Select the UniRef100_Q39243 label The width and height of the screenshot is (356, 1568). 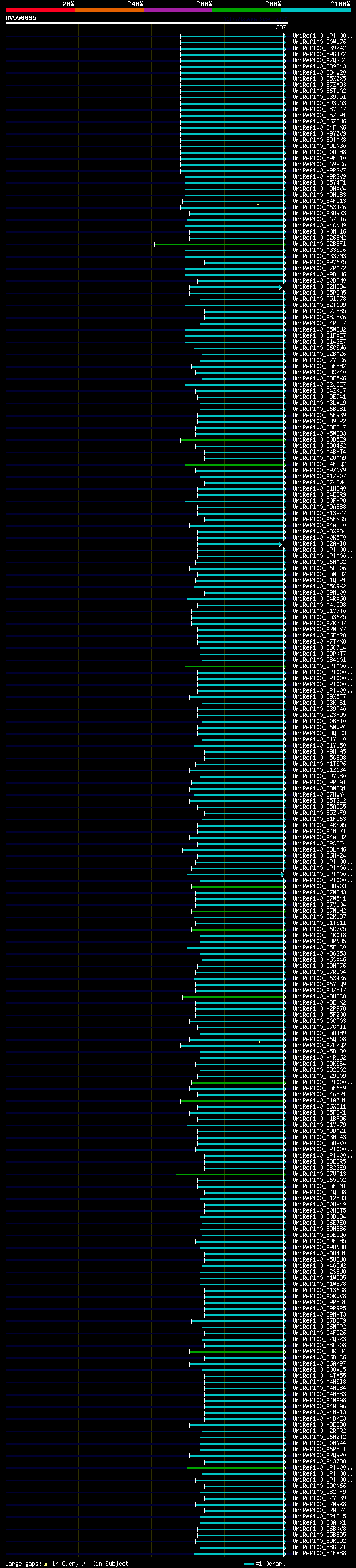[x=319, y=66]
